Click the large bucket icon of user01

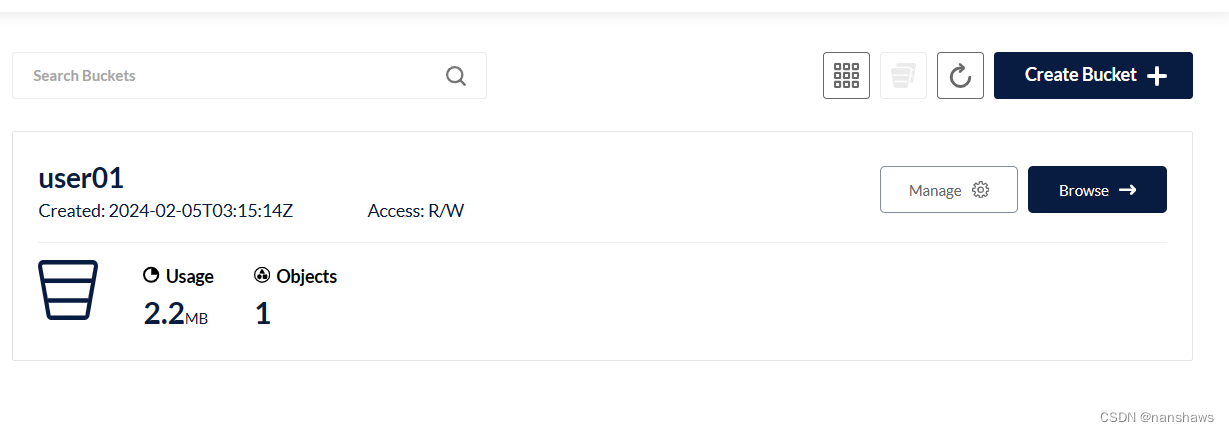[x=68, y=290]
